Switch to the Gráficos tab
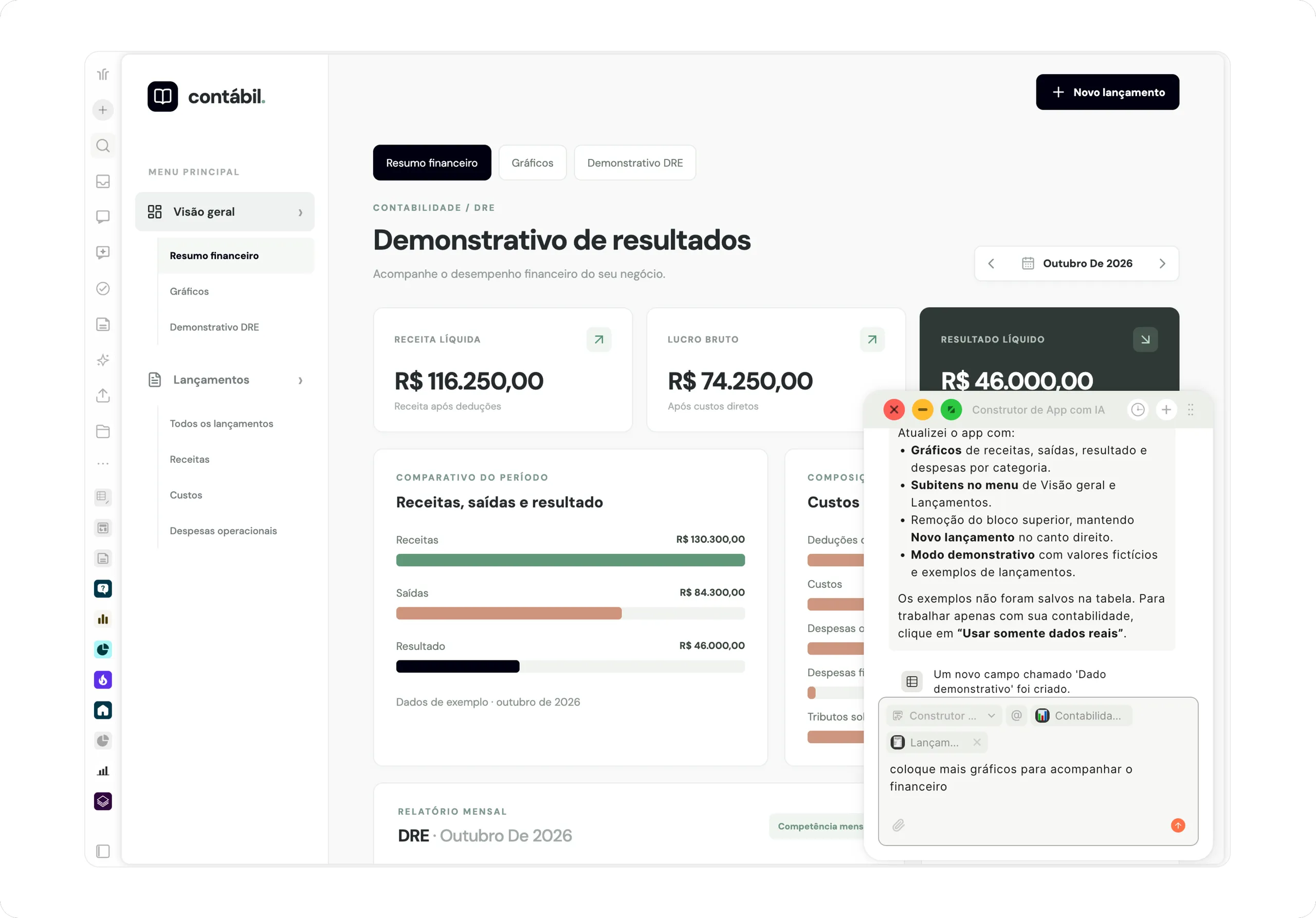1316x918 pixels. click(x=533, y=163)
